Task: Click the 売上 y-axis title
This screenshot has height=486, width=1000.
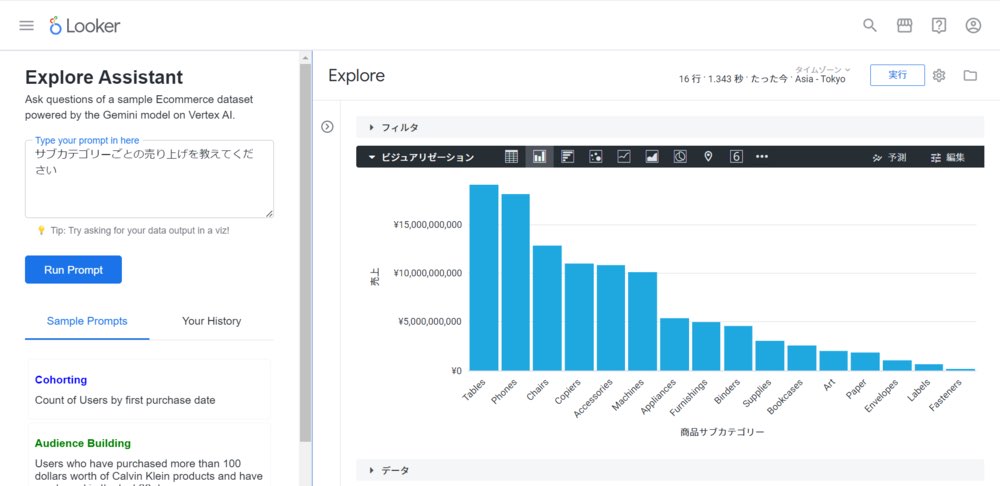Action: point(375,277)
